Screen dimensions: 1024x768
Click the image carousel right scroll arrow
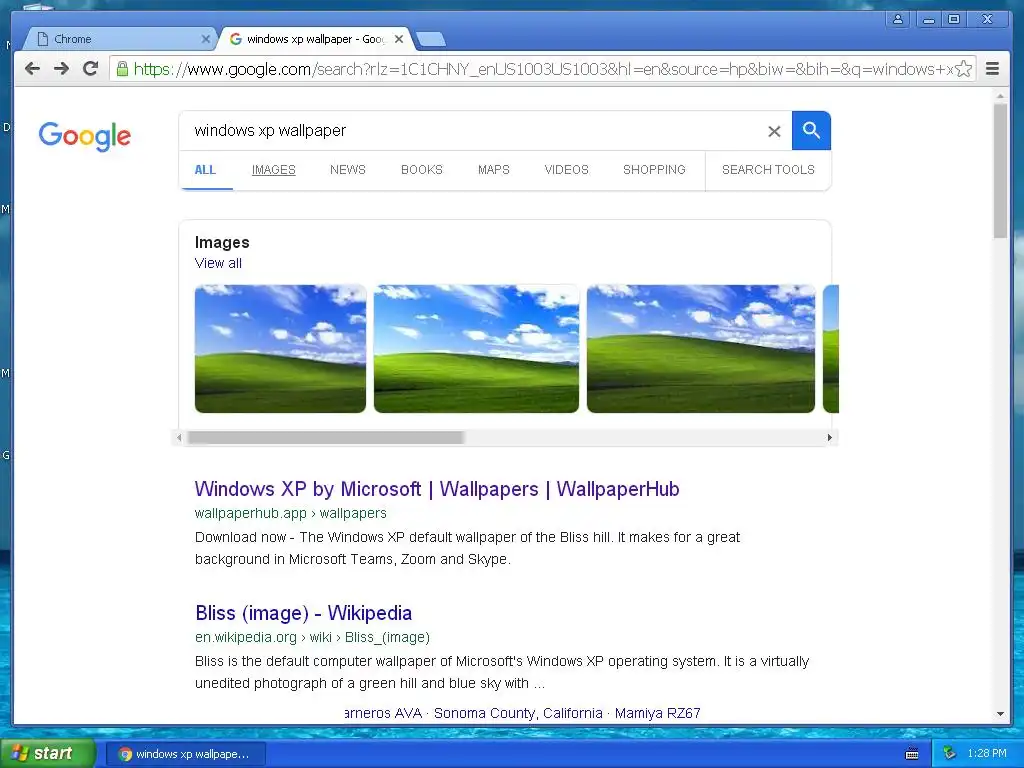click(x=829, y=438)
